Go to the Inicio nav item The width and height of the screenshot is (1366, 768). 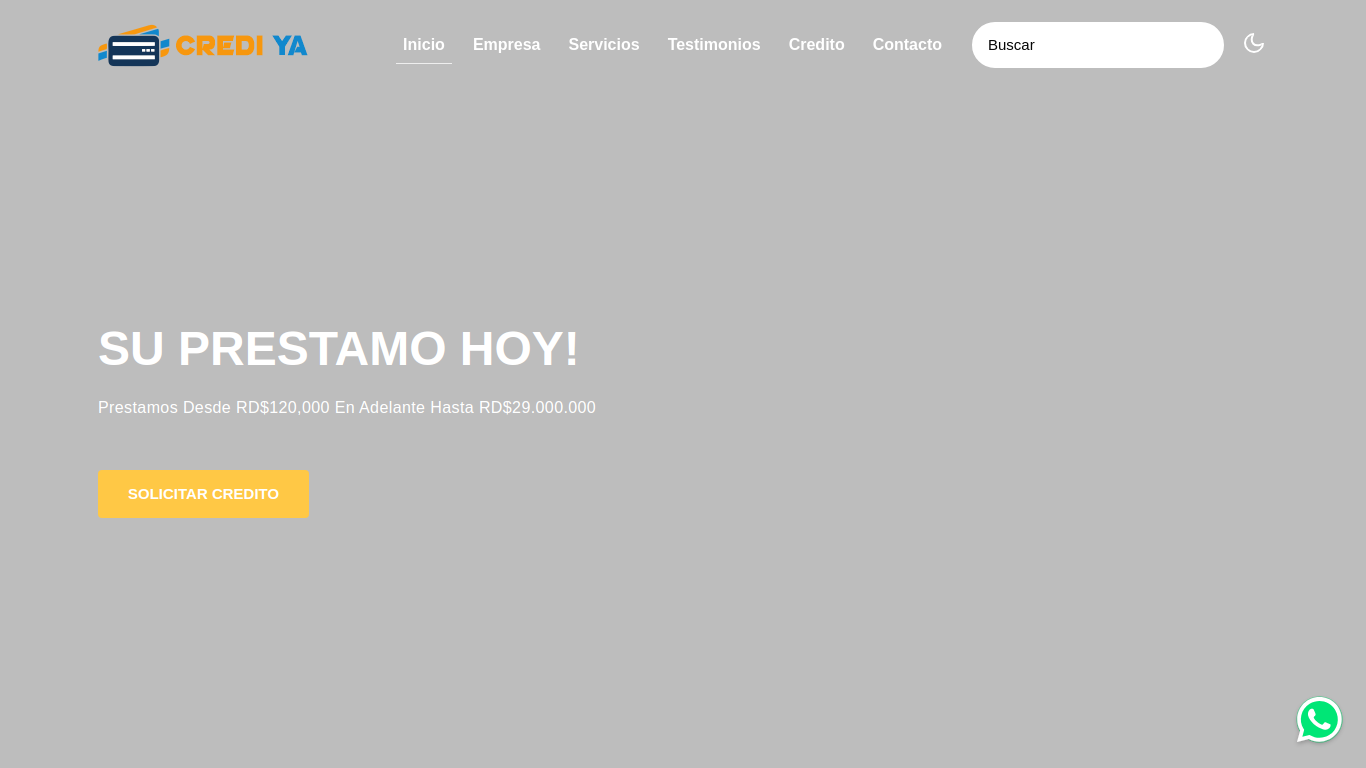click(424, 45)
